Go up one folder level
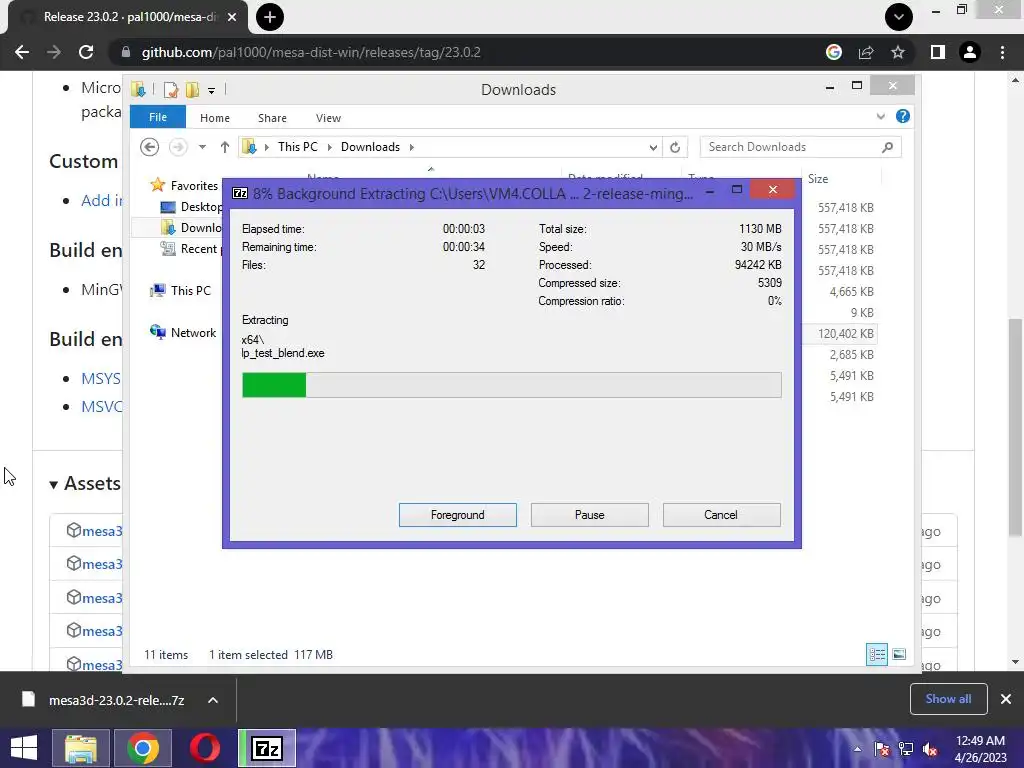The image size is (1024, 768). click(225, 147)
